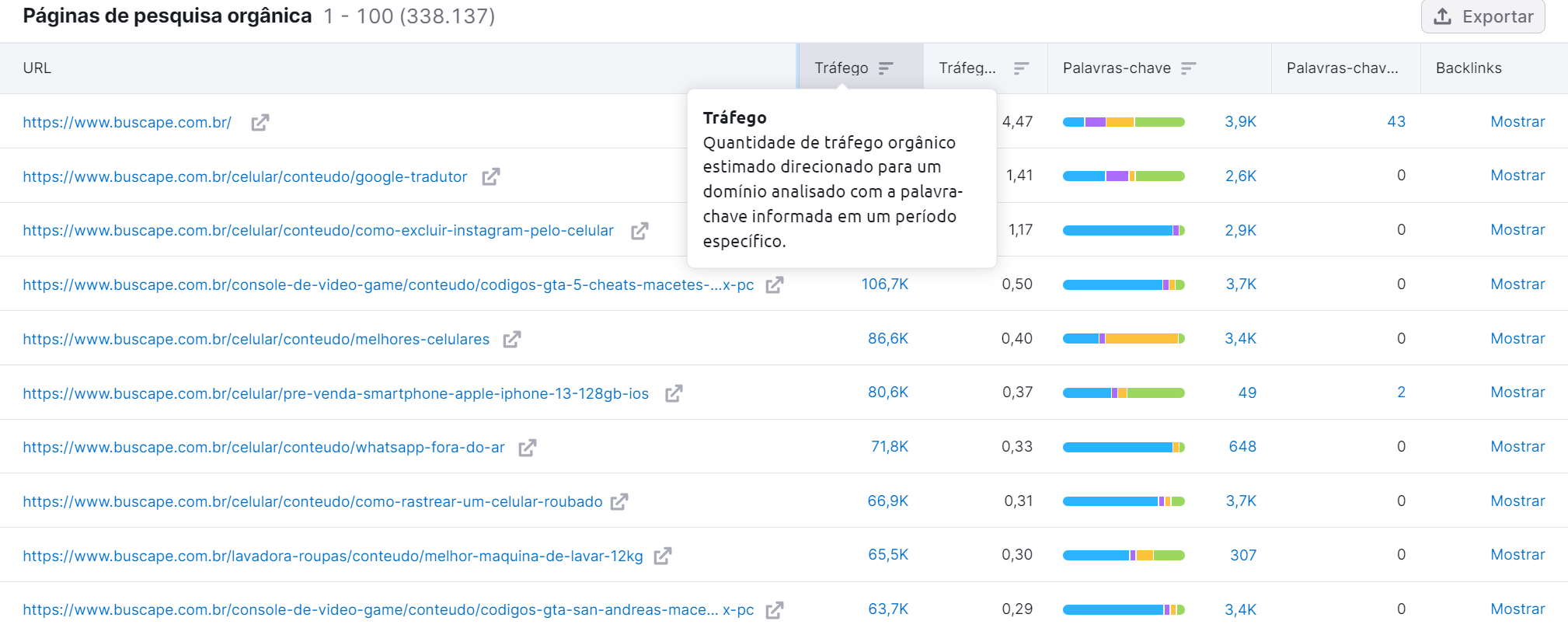Click traffic percentage 0,50 in gta-5 row

[x=1017, y=284]
